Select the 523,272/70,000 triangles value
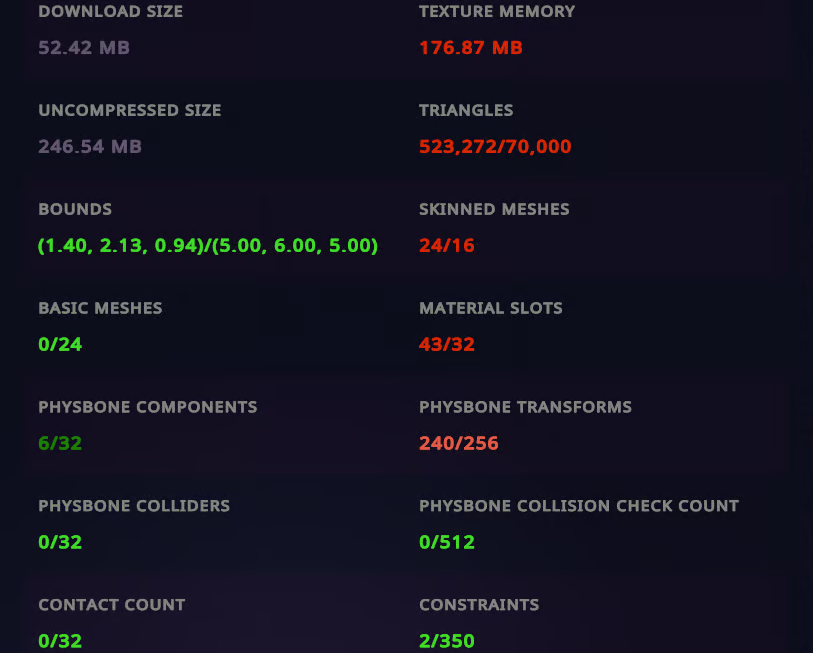813x653 pixels. tap(495, 146)
